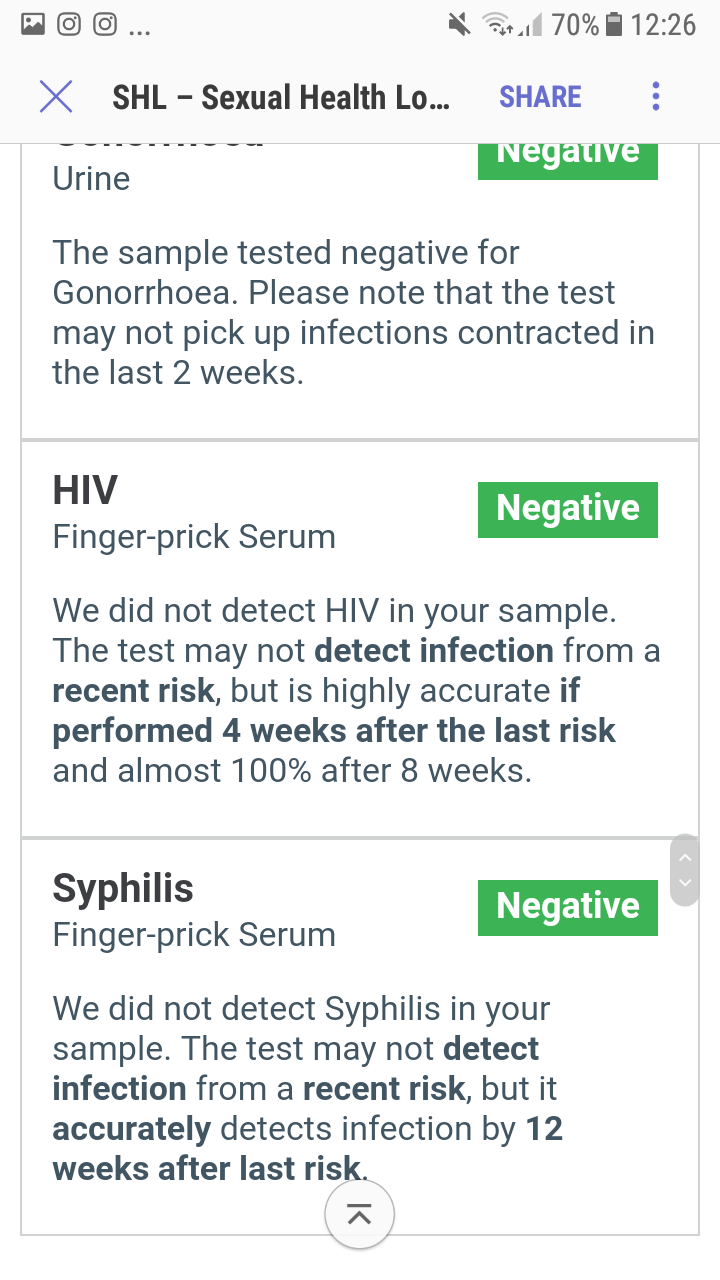Screen dimensions: 720x1280
Task: Tap the fast-scroll handle on right edge
Action: click(x=685, y=870)
